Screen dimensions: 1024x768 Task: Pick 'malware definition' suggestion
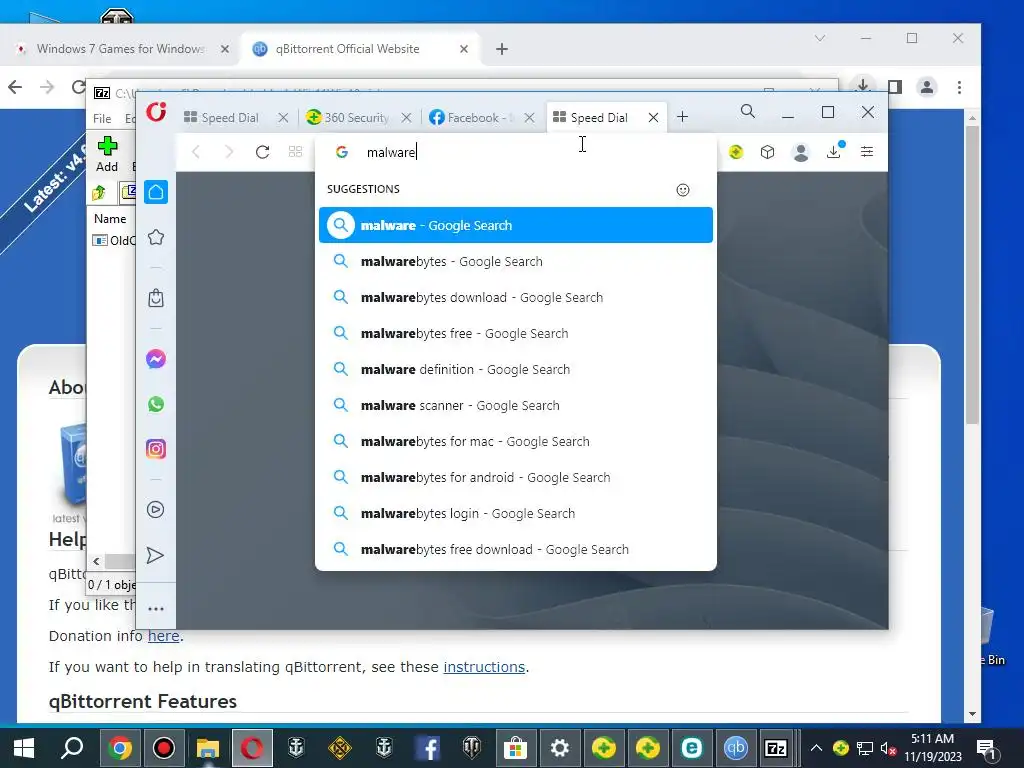click(x=516, y=369)
